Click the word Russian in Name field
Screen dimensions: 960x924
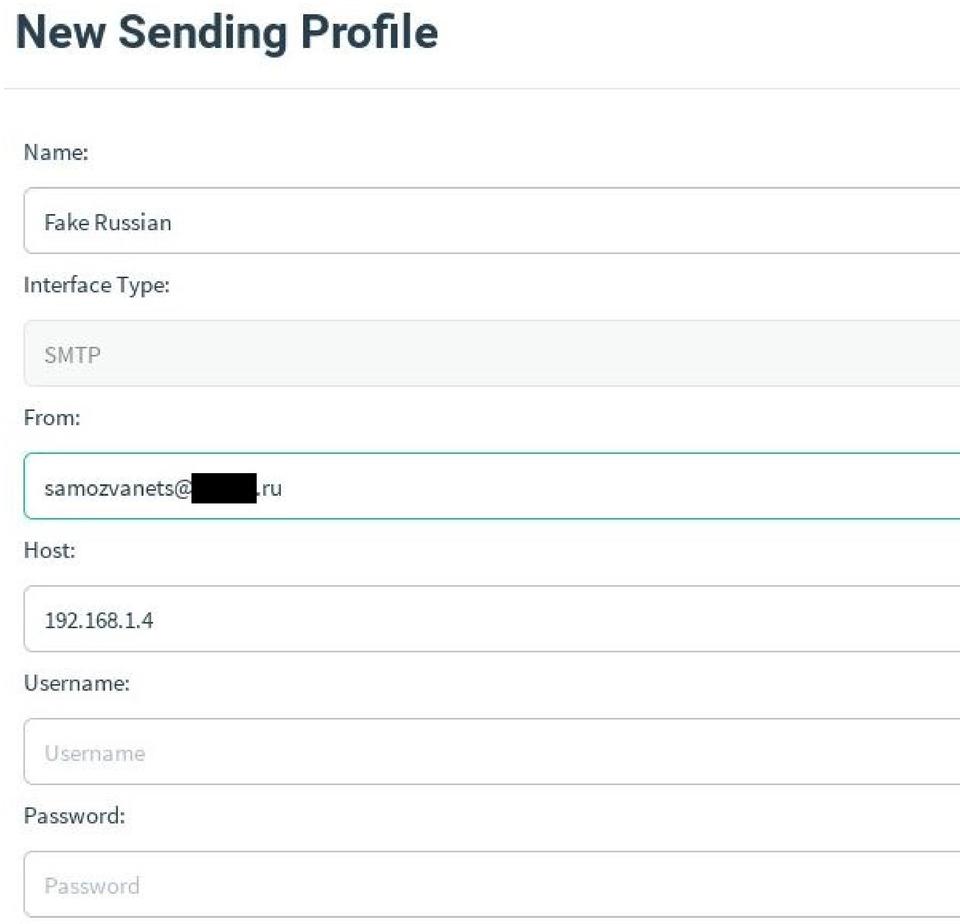(x=132, y=222)
